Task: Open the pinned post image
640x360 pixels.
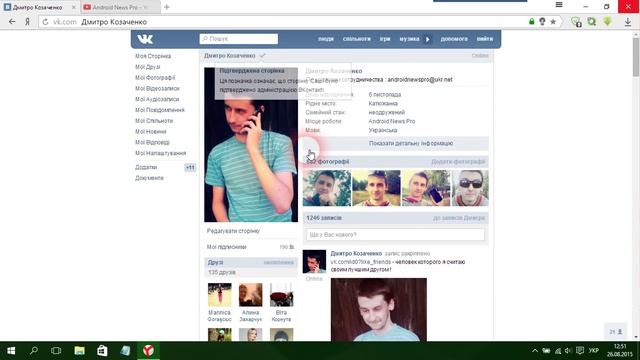Action: (x=379, y=309)
